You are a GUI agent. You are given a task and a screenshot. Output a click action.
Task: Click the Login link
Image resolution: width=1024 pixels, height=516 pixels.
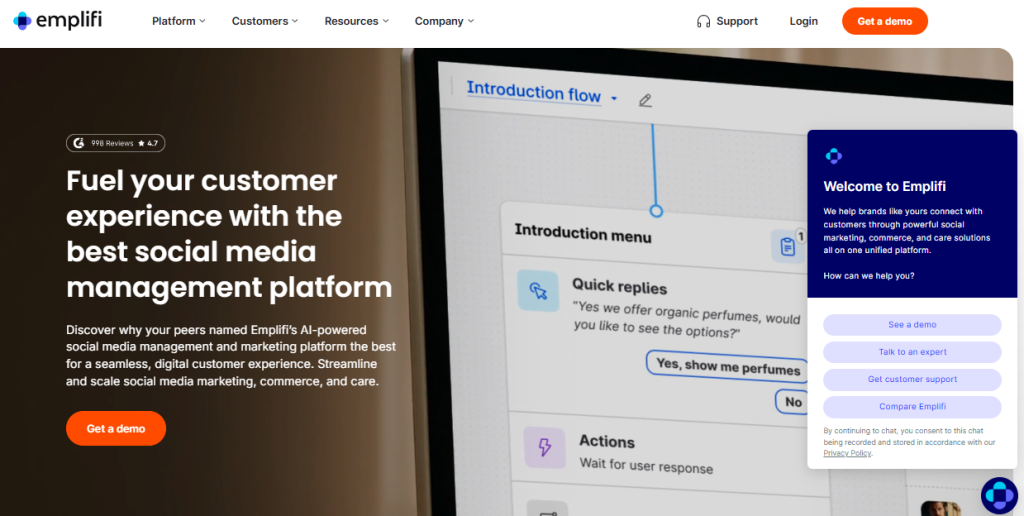coord(803,21)
